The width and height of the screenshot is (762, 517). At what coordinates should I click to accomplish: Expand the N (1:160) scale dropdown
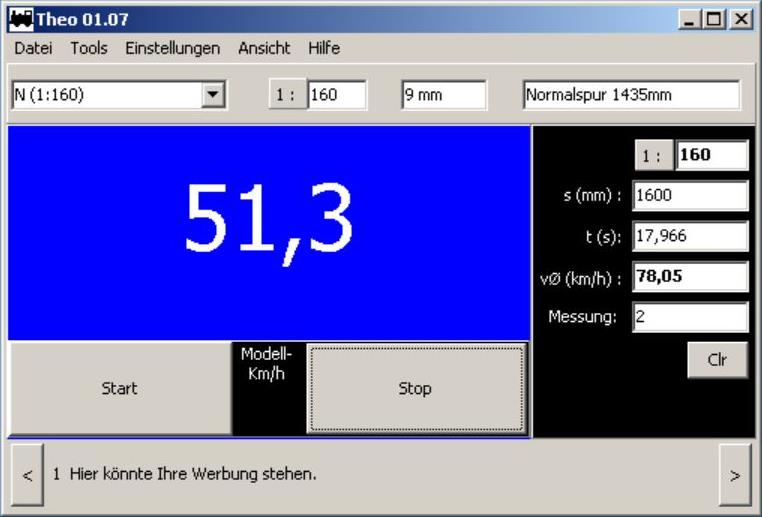(212, 95)
